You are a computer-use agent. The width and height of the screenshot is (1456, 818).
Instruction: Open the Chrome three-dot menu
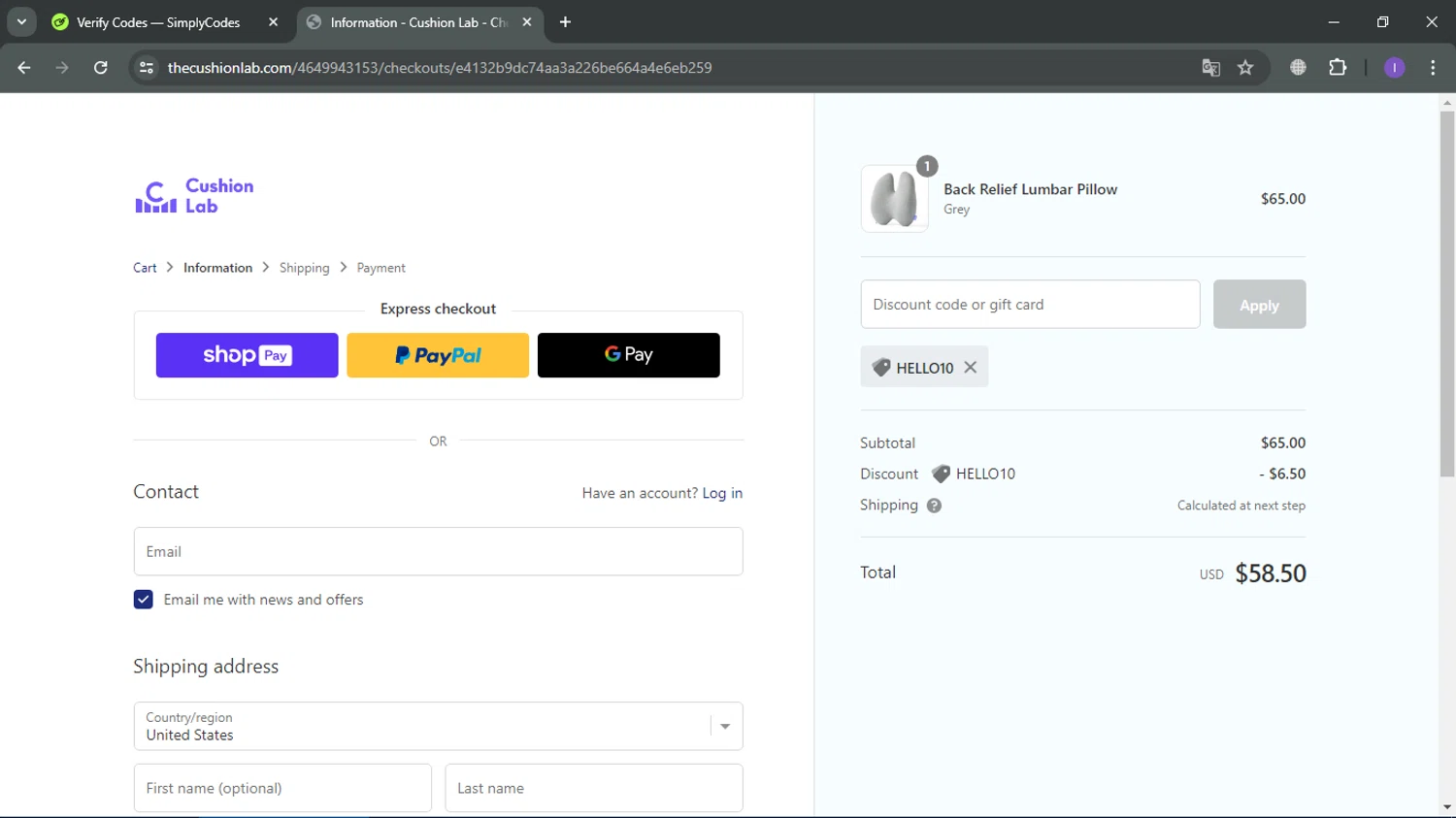(x=1433, y=68)
